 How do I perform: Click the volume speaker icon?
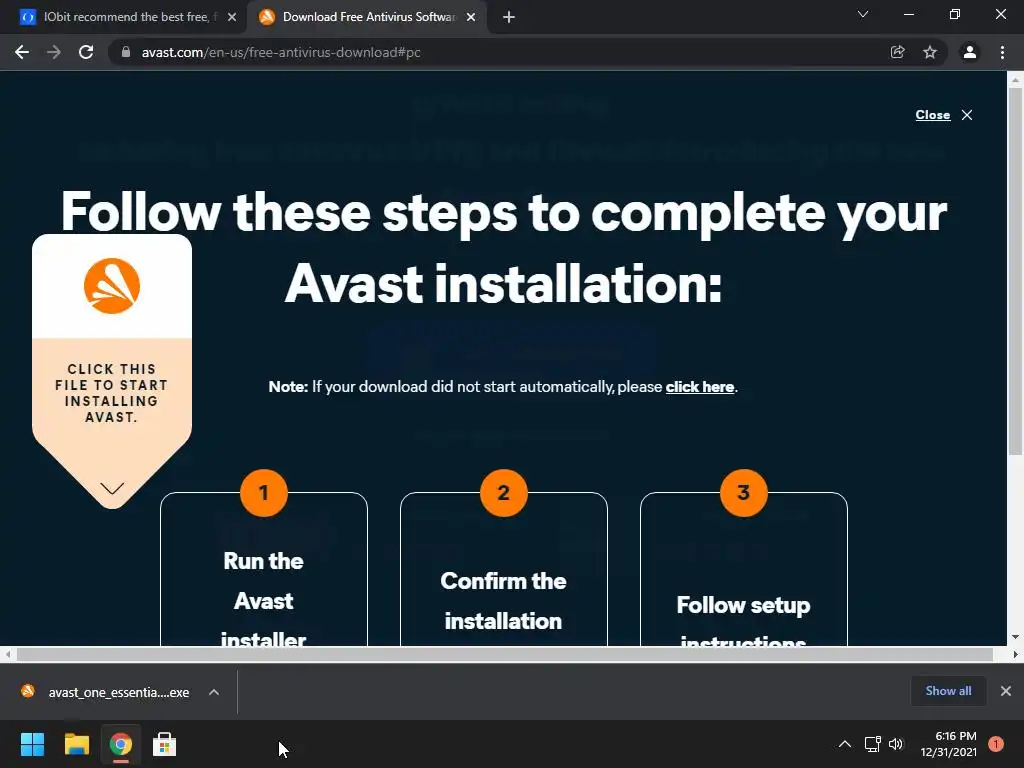click(x=896, y=744)
